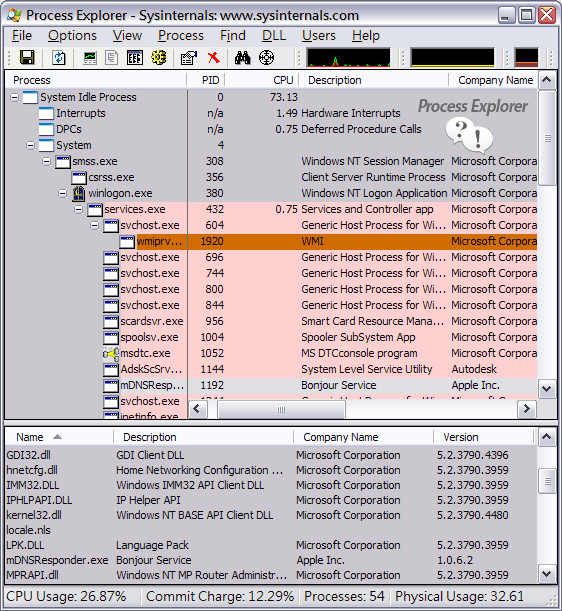The image size is (562, 611).
Task: Select kernel32.dll in the DLL list
Action: [x=271, y=515]
